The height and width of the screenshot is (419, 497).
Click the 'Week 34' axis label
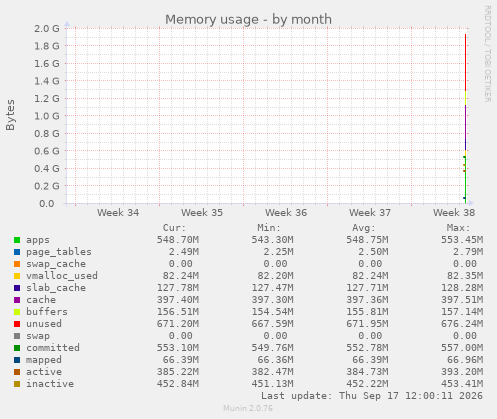click(118, 213)
